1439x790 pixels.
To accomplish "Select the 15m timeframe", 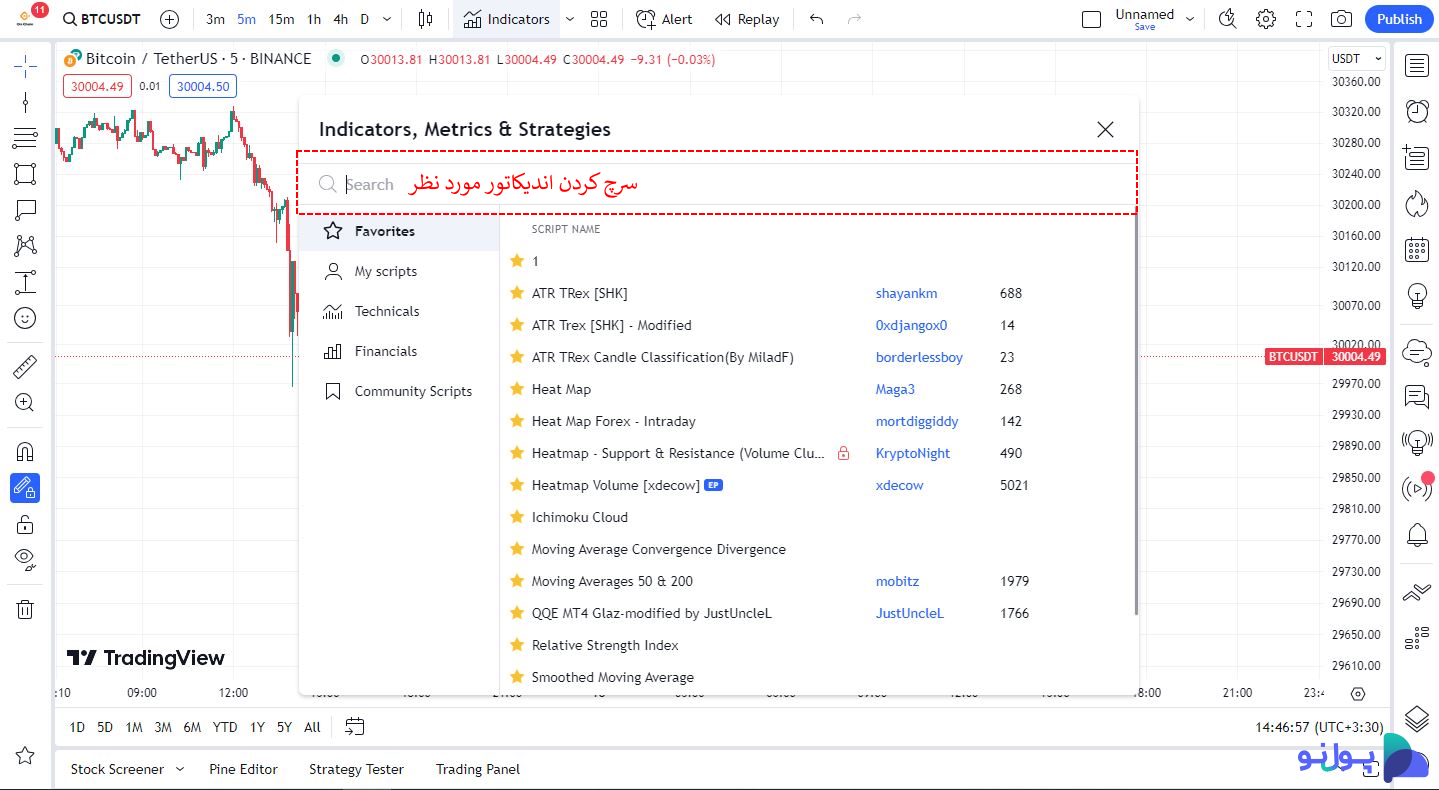I will [281, 19].
